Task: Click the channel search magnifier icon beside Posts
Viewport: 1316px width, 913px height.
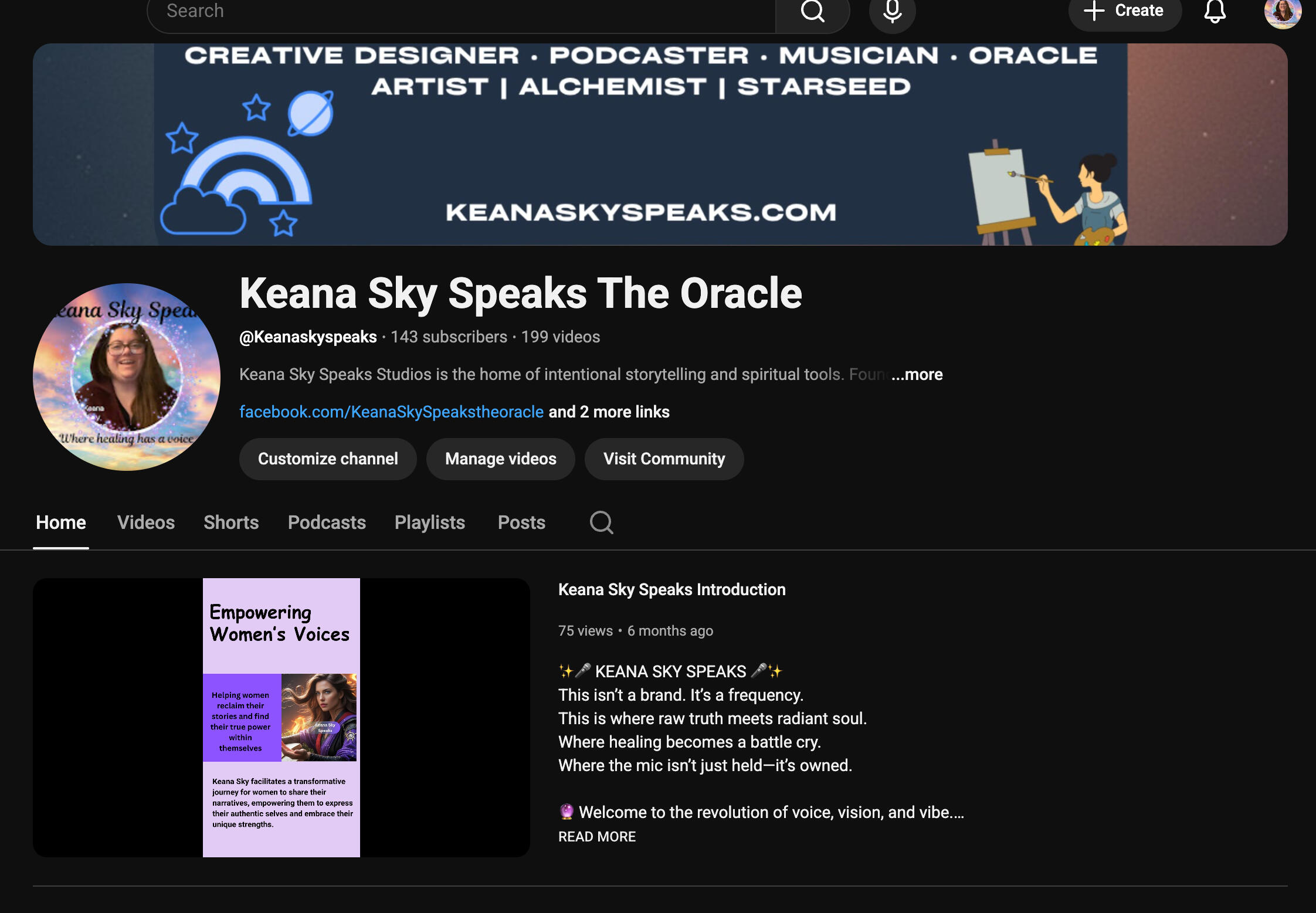Action: 601,522
